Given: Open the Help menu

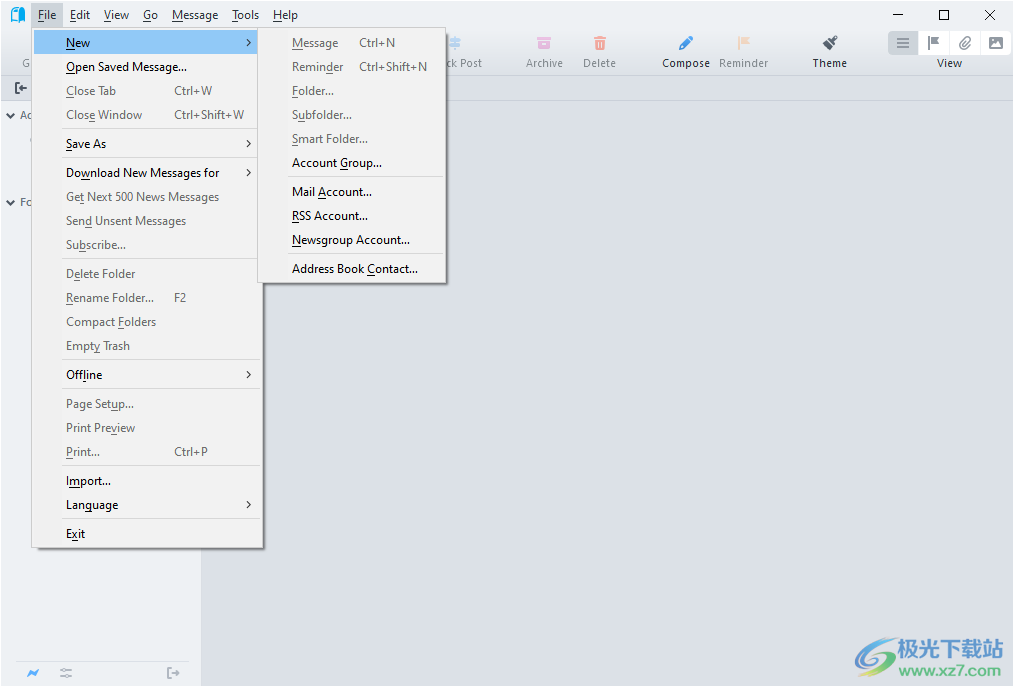Looking at the screenshot, I should click(x=285, y=15).
